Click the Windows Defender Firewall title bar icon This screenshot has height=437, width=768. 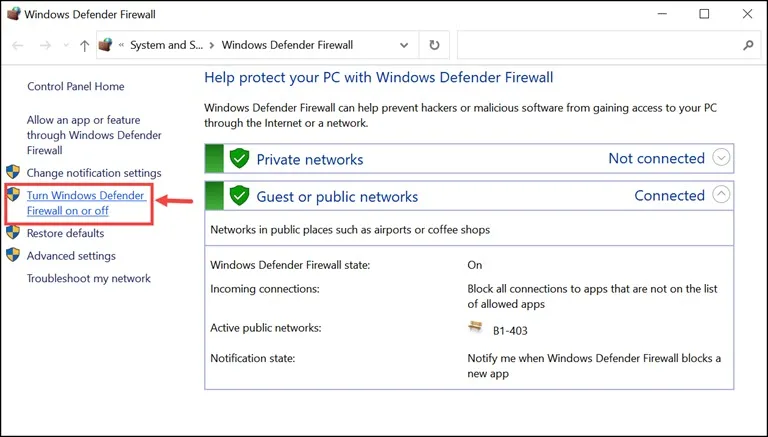[13, 14]
